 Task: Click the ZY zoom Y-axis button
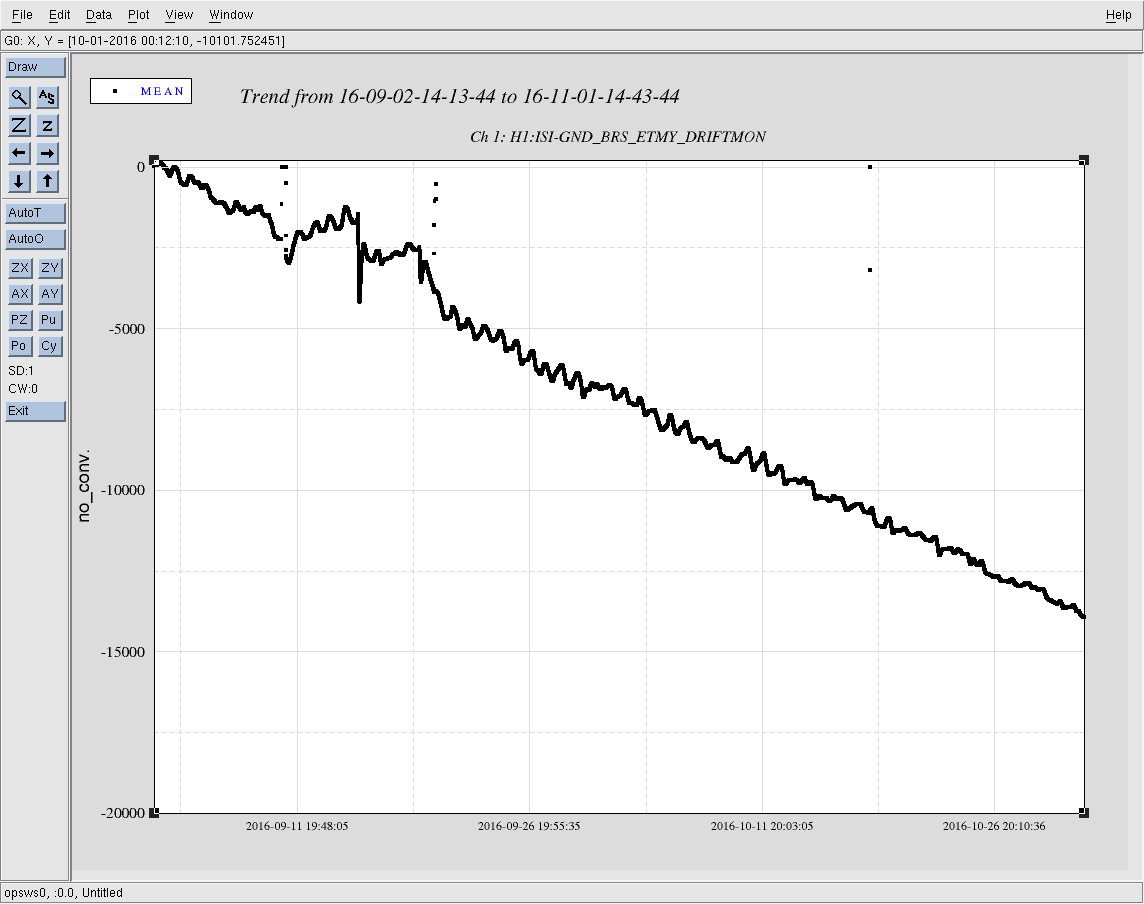(x=50, y=268)
